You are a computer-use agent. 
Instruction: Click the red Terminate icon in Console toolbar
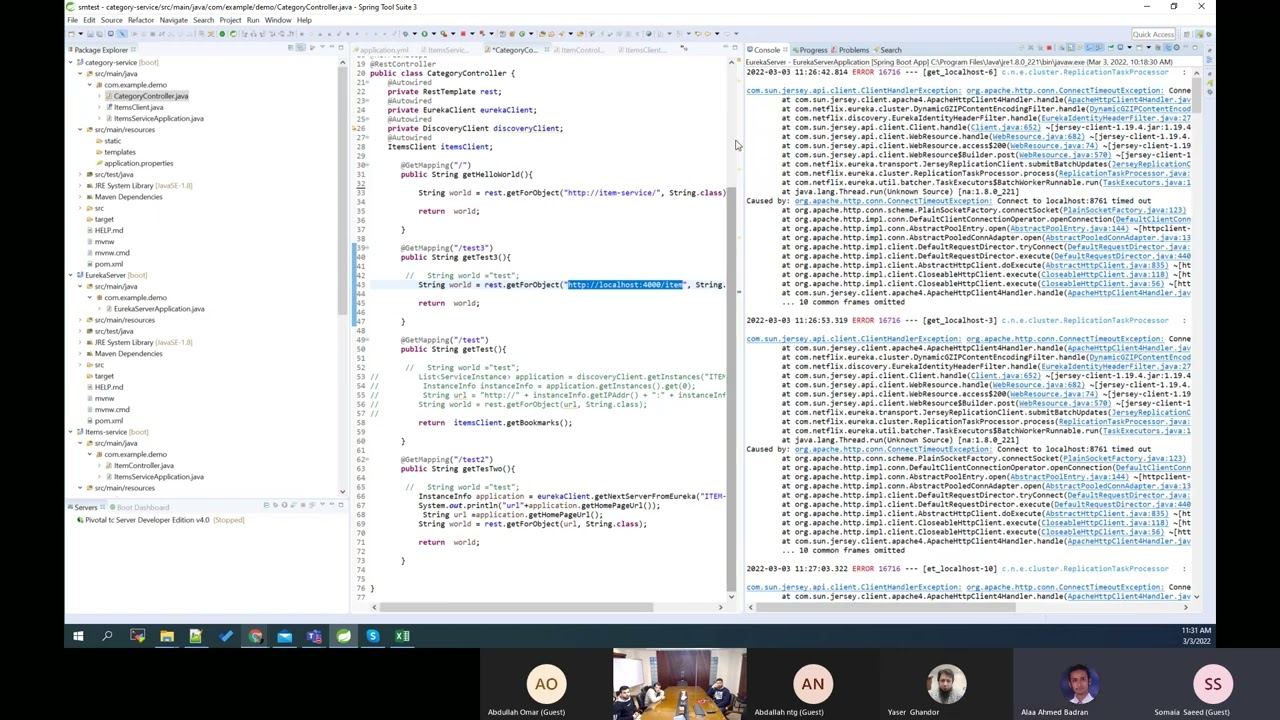(1048, 48)
